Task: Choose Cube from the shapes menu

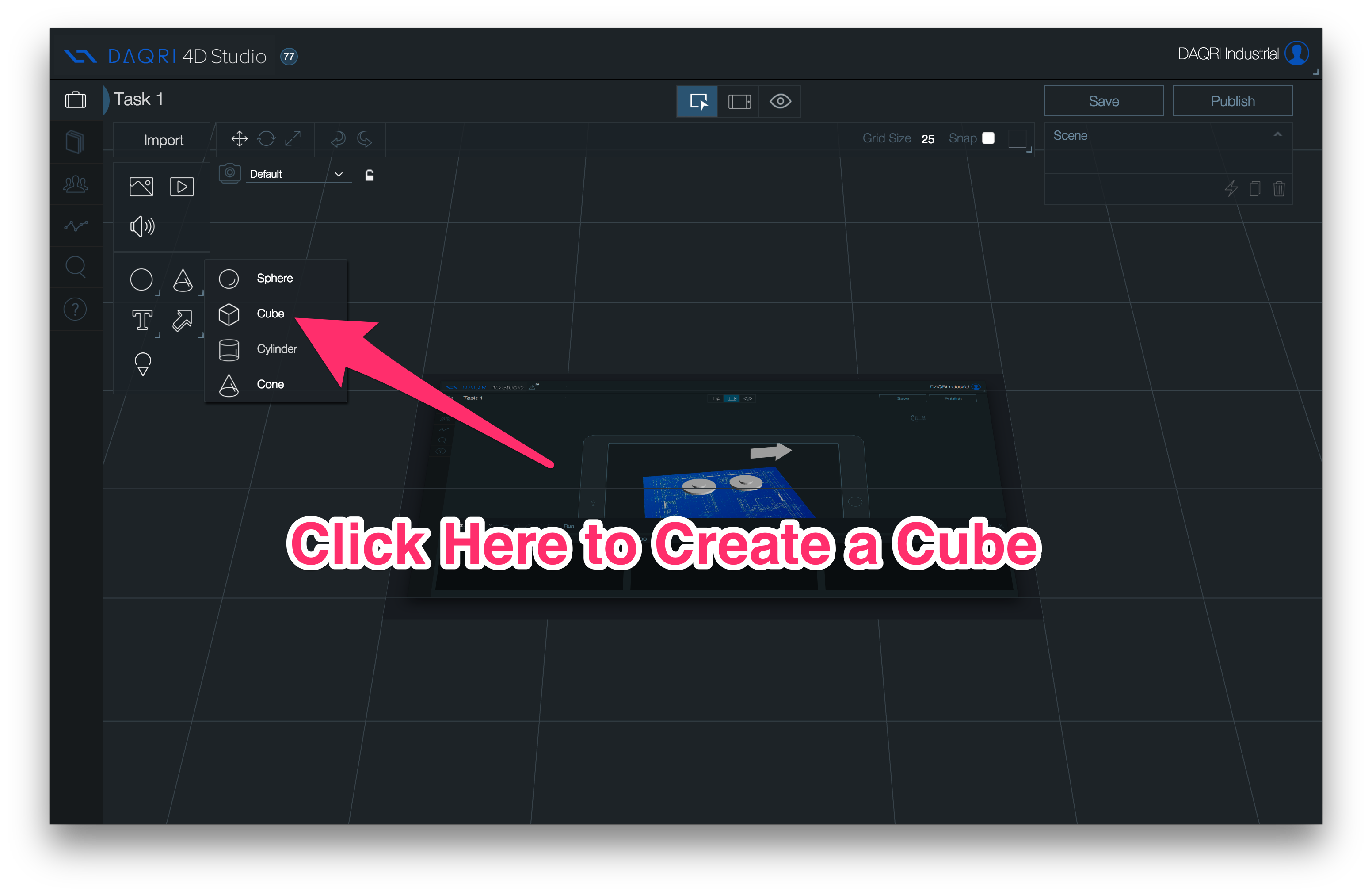Action: pos(276,314)
